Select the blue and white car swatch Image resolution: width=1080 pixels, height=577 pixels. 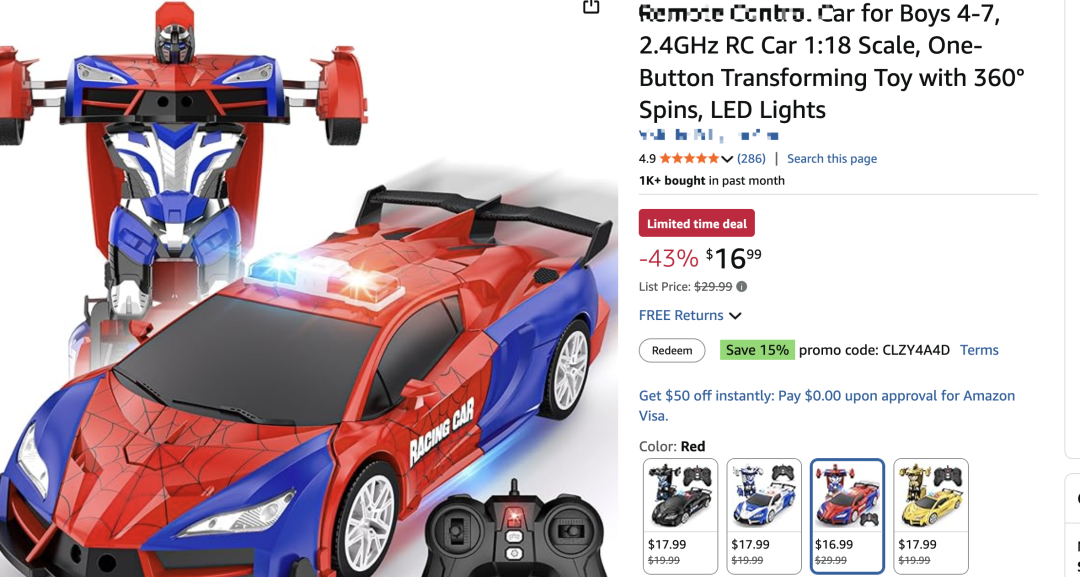[x=764, y=516]
